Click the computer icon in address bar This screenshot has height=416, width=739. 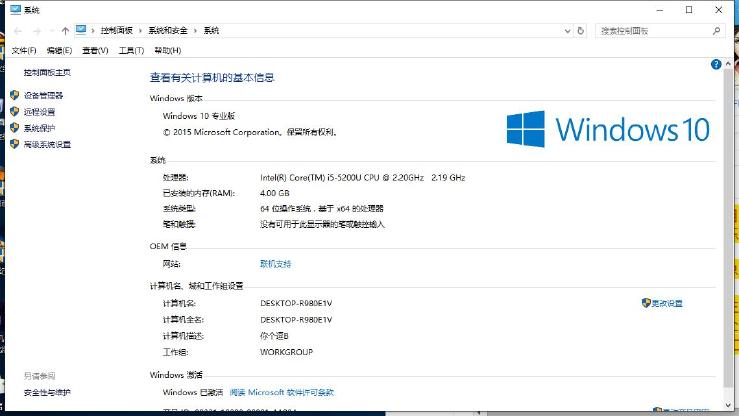81,30
